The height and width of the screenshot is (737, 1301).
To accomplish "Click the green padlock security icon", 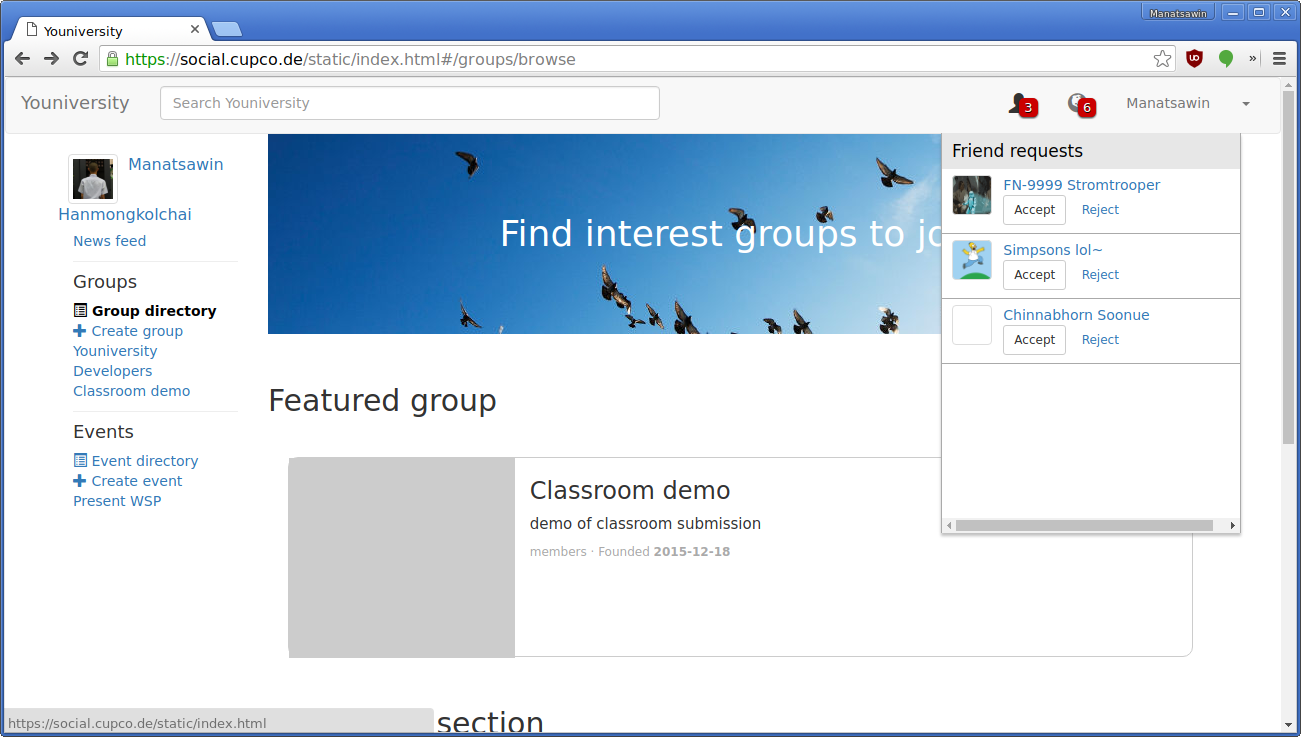I will coord(112,59).
